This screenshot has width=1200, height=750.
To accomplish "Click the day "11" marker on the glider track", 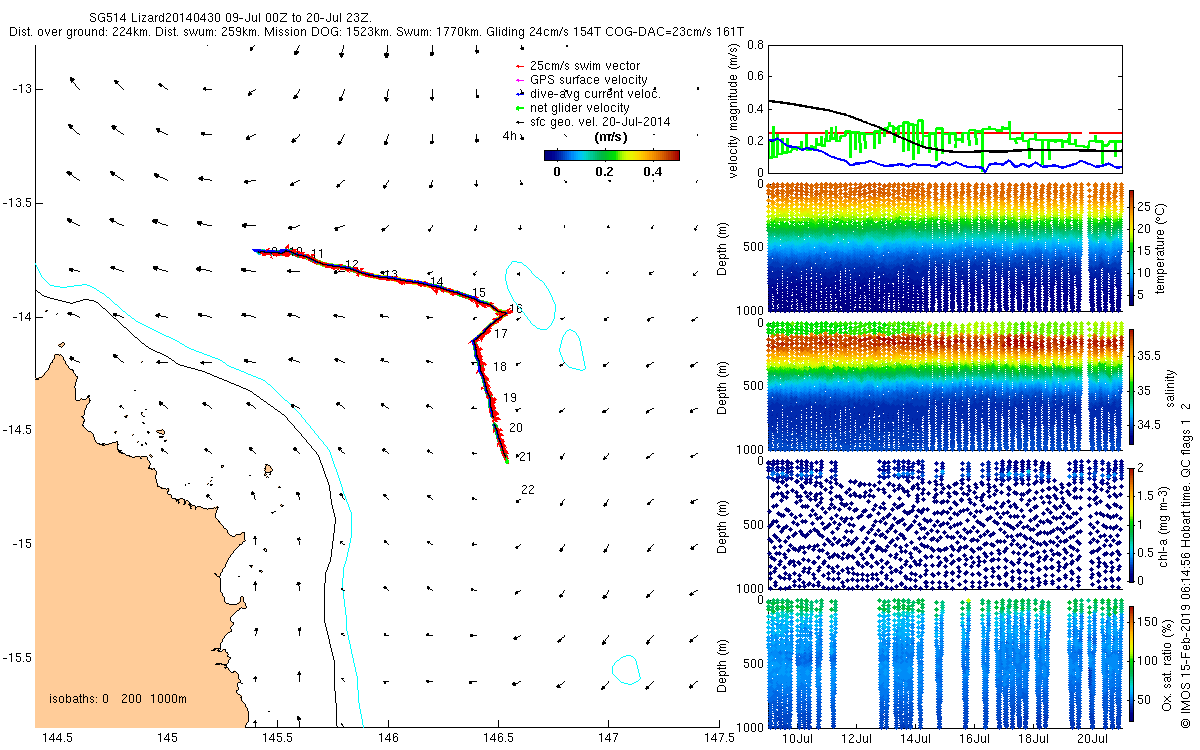I will coord(318,253).
